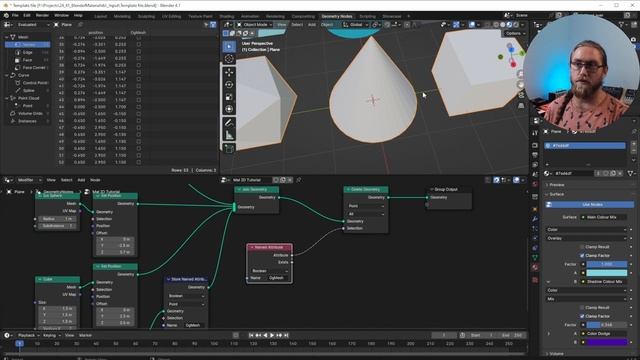This screenshot has width=640, height=360.
Task: Expand the Preview panel in material properties
Action: 557,185
